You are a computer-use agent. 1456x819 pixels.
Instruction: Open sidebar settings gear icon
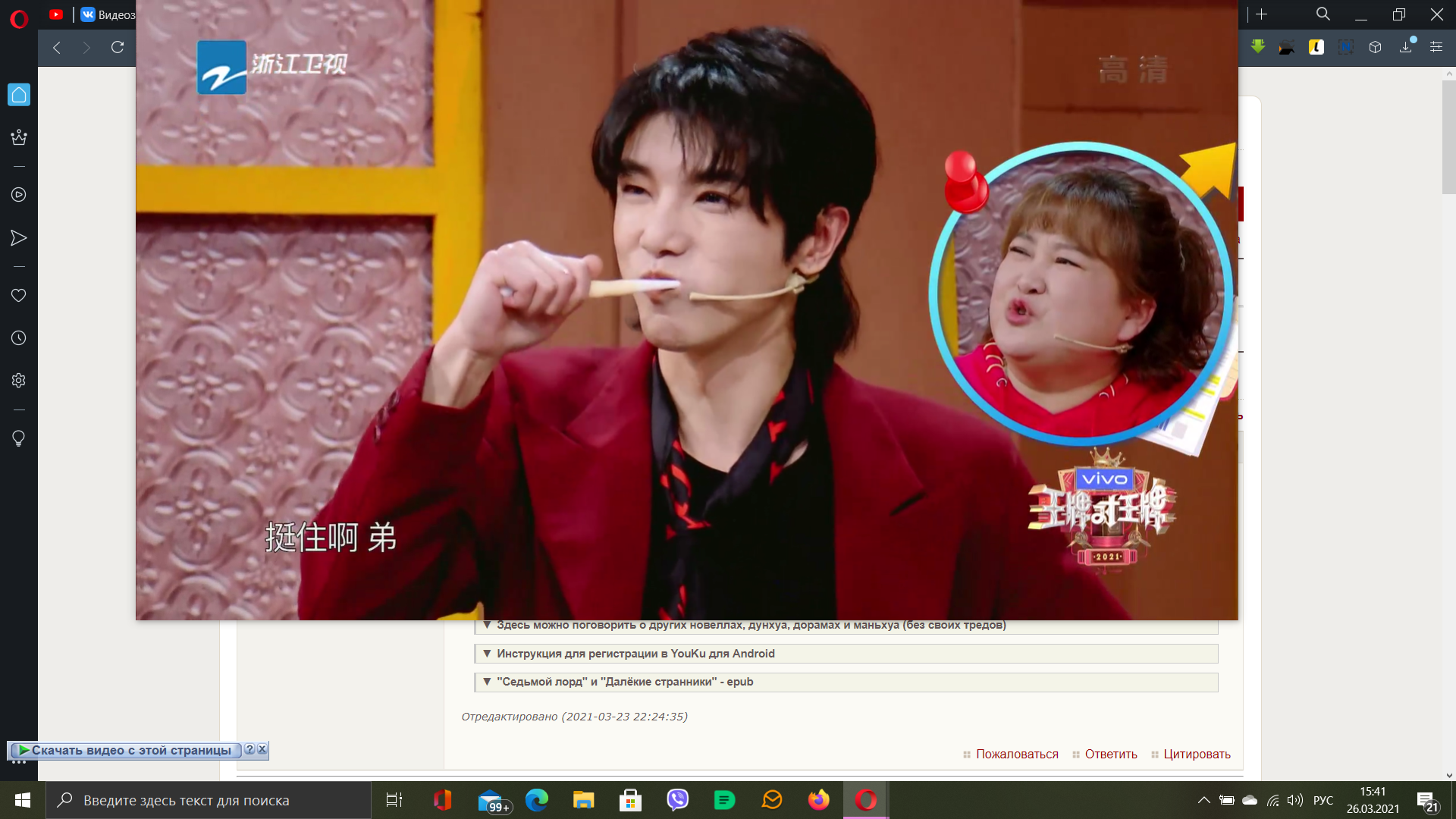19,381
